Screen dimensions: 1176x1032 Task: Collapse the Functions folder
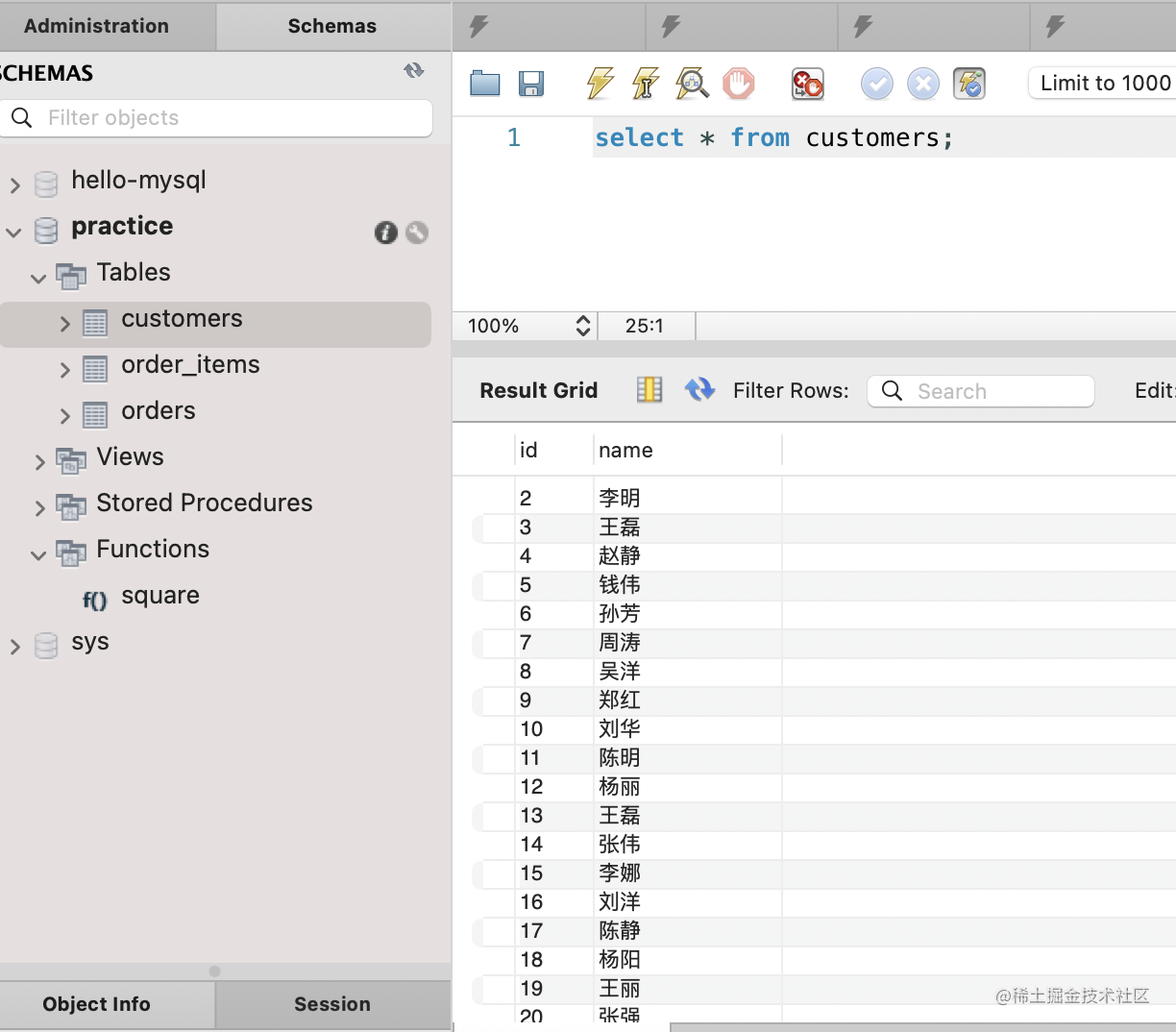[x=38, y=554]
